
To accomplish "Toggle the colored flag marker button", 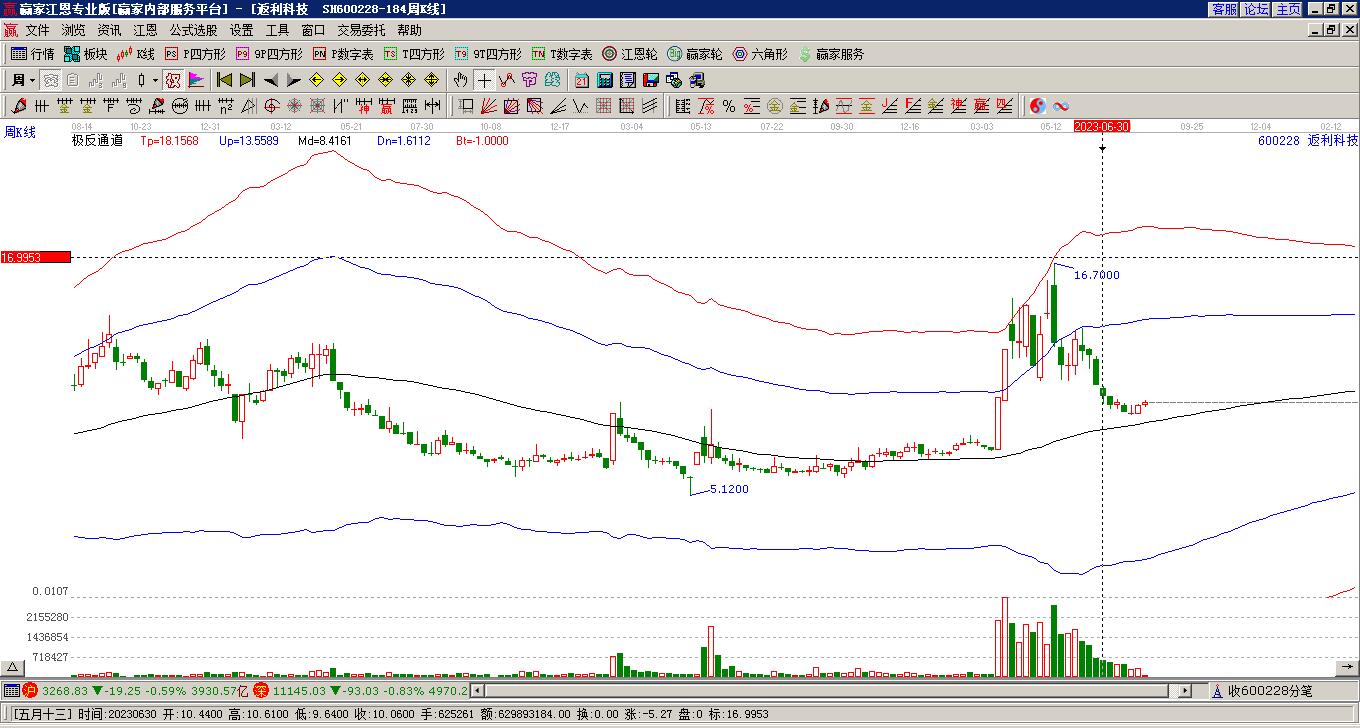I will 196,80.
